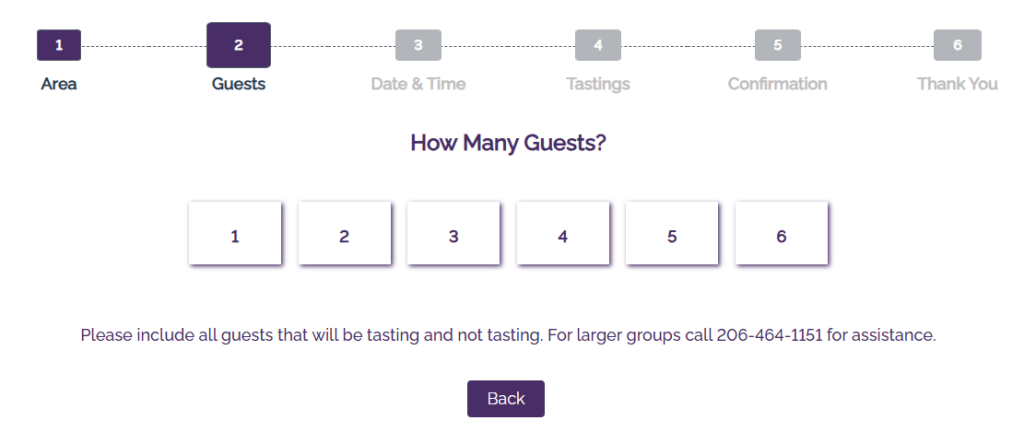Go to step 1 square
Viewport: 1024px width, 432px height.
point(59,45)
